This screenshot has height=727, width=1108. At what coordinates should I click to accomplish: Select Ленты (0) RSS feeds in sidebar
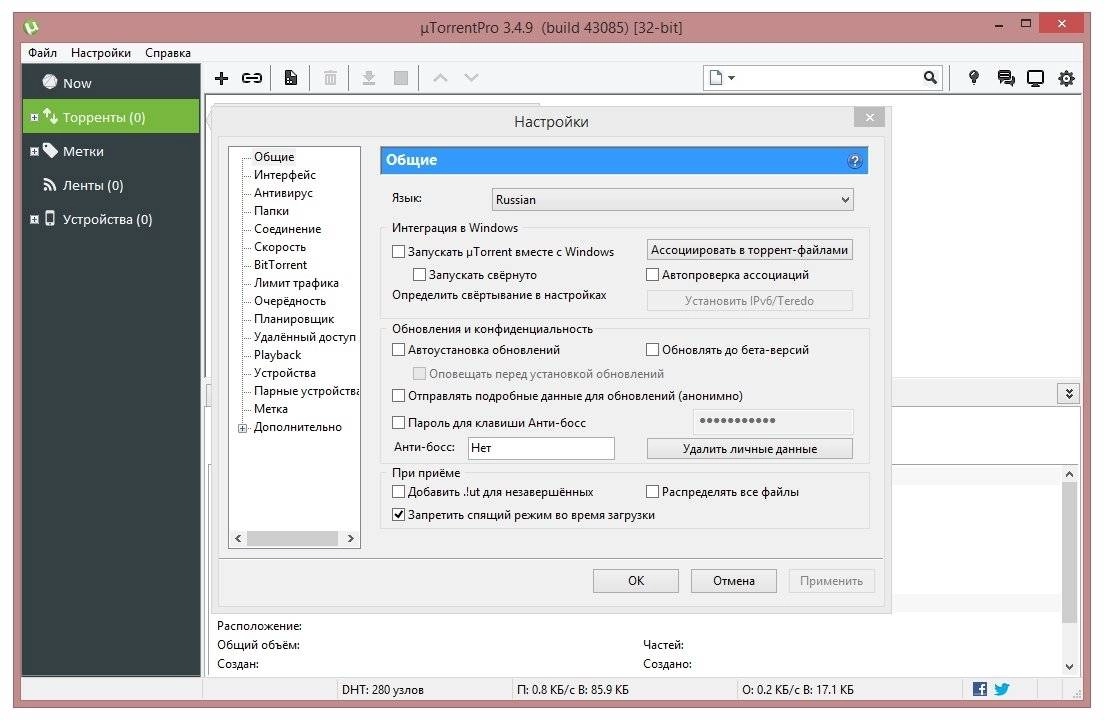point(111,185)
